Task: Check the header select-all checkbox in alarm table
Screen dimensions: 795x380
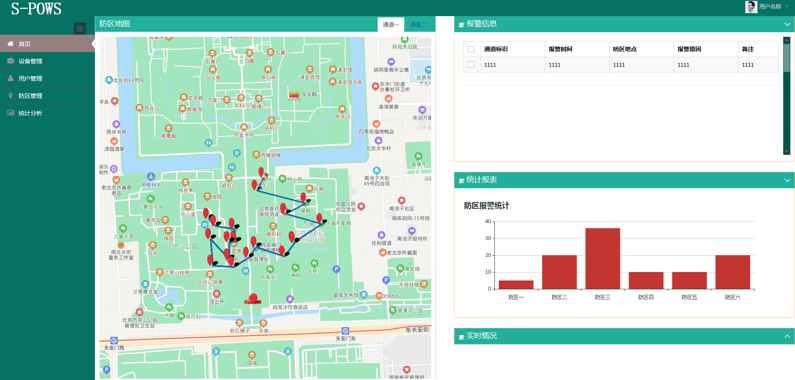Action: click(471, 49)
